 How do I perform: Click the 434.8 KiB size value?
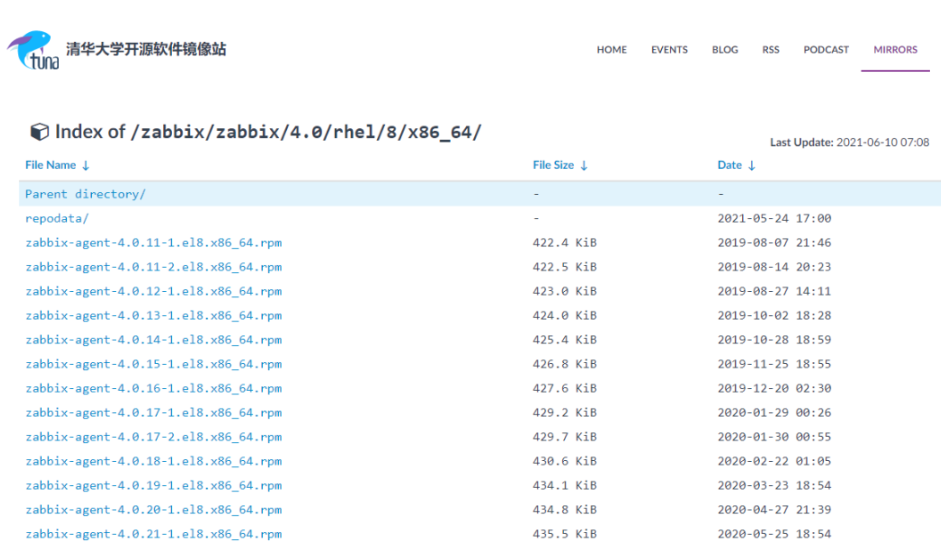point(565,510)
